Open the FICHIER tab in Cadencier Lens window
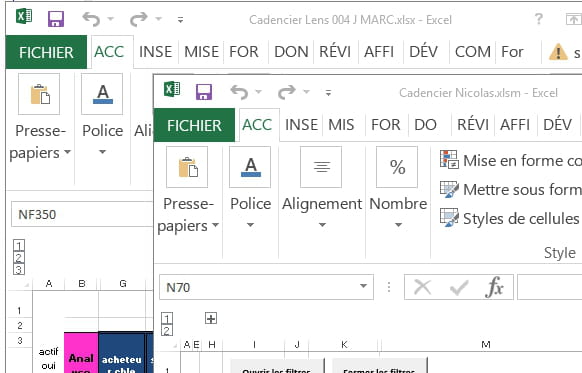 pyautogui.click(x=46, y=52)
